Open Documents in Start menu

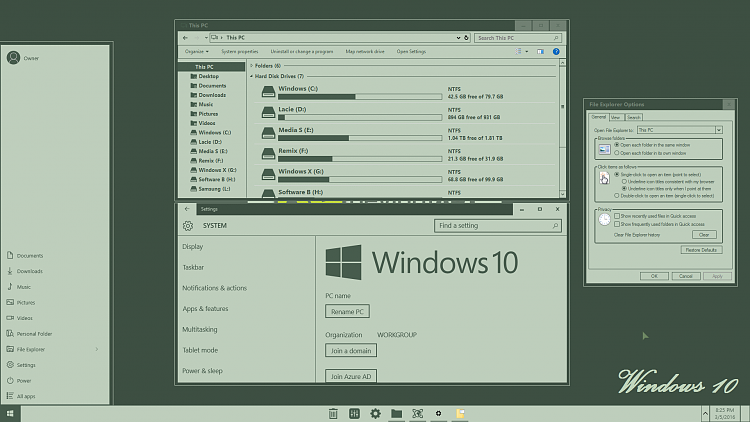pos(25,255)
